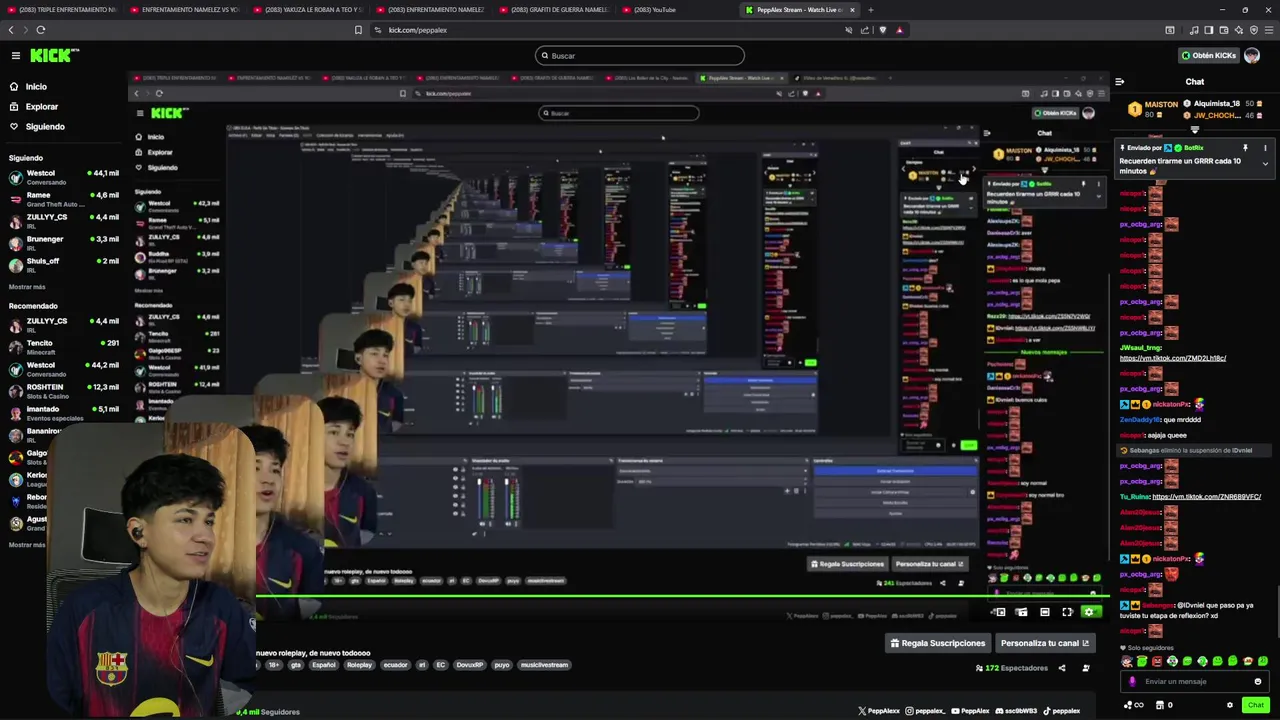Click the Obtén KICKs button
The height and width of the screenshot is (720, 1280).
pyautogui.click(x=1208, y=56)
